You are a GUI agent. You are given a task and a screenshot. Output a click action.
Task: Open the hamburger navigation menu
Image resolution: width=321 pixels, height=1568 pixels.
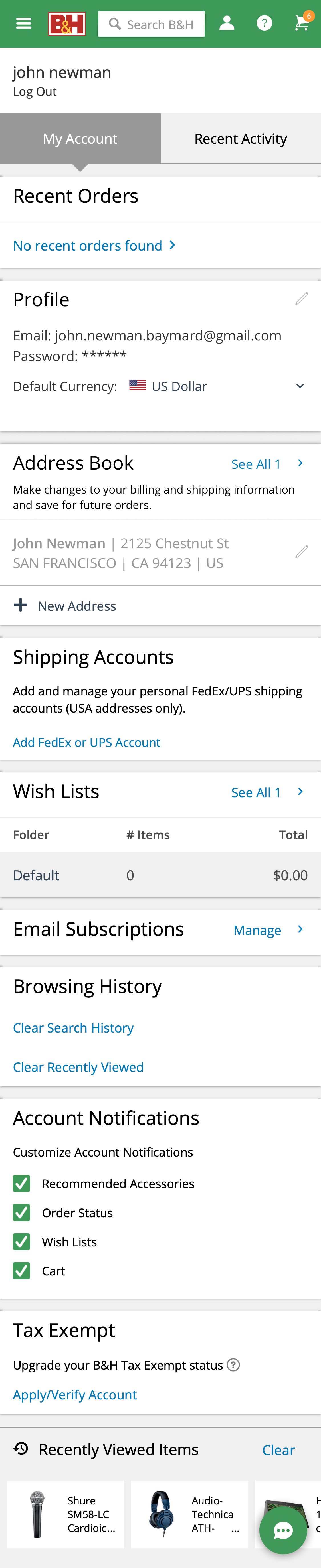point(24,24)
